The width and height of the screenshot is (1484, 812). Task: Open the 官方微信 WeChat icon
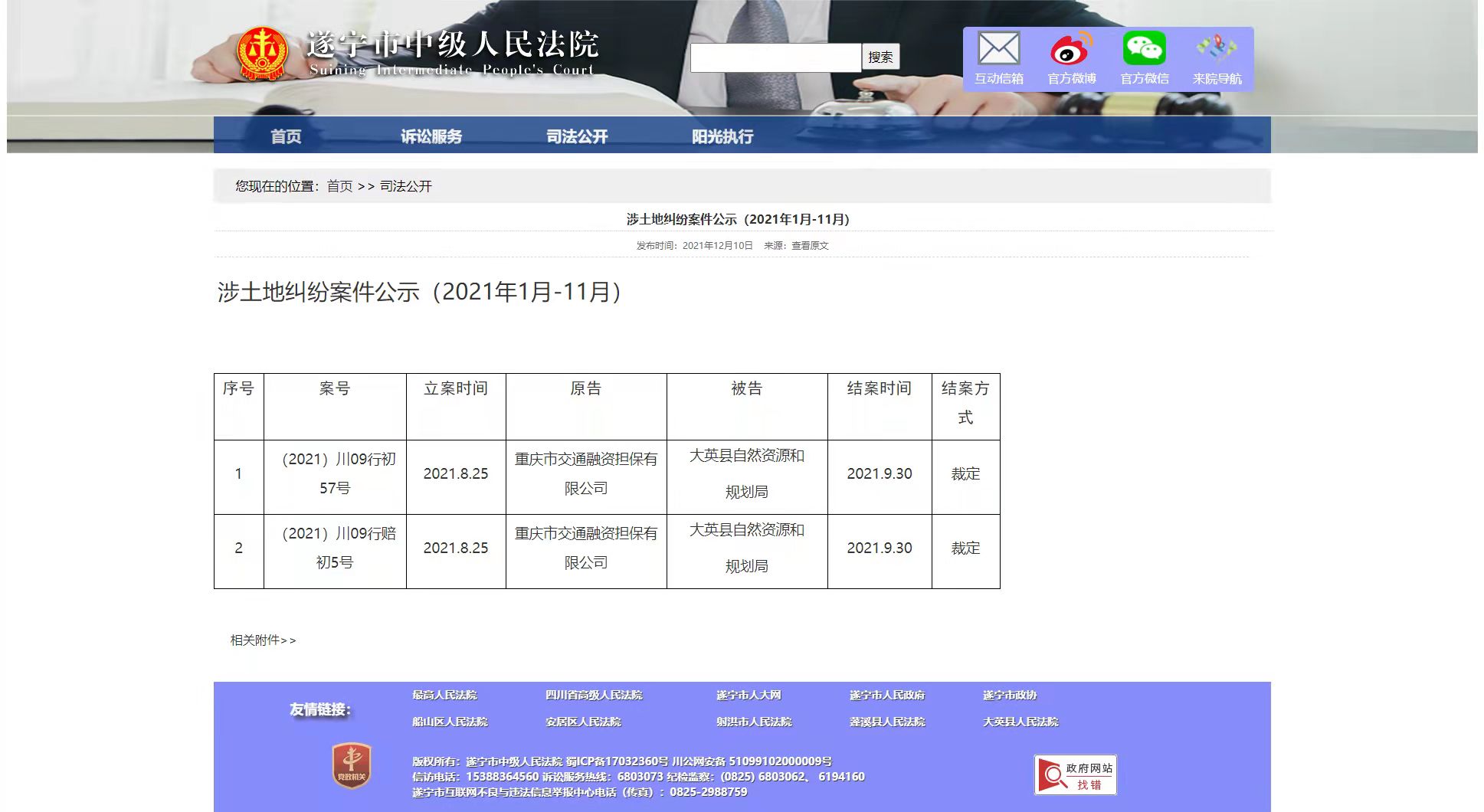coord(1144,49)
